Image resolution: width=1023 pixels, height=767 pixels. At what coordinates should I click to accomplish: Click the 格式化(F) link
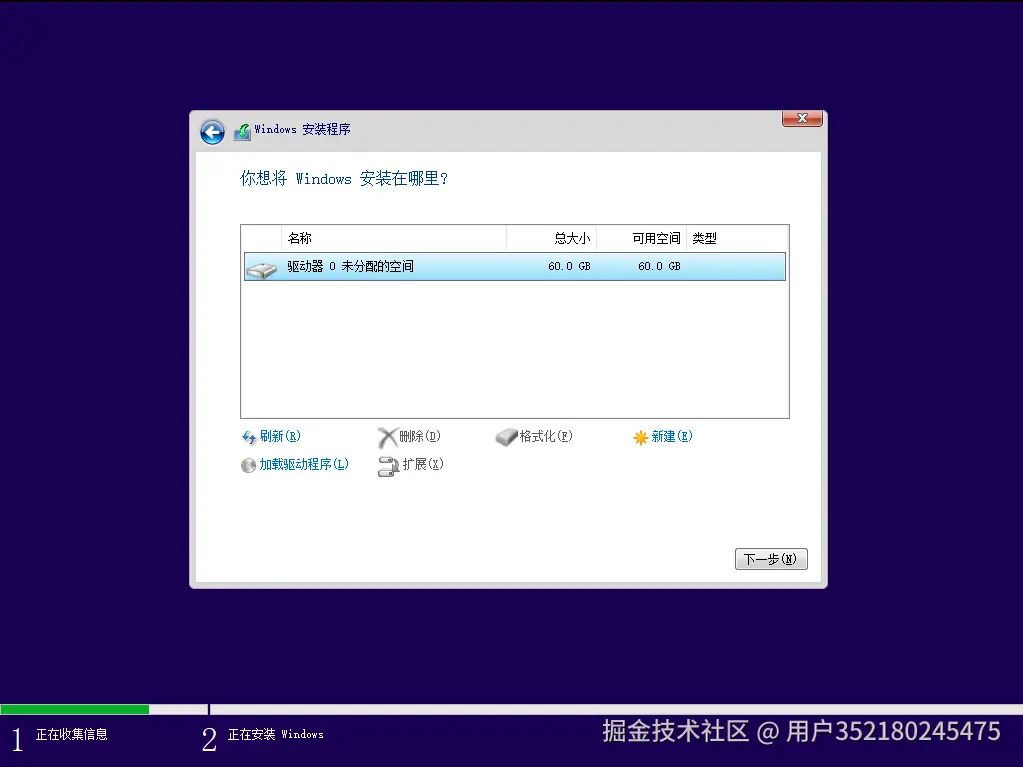pyautogui.click(x=546, y=436)
